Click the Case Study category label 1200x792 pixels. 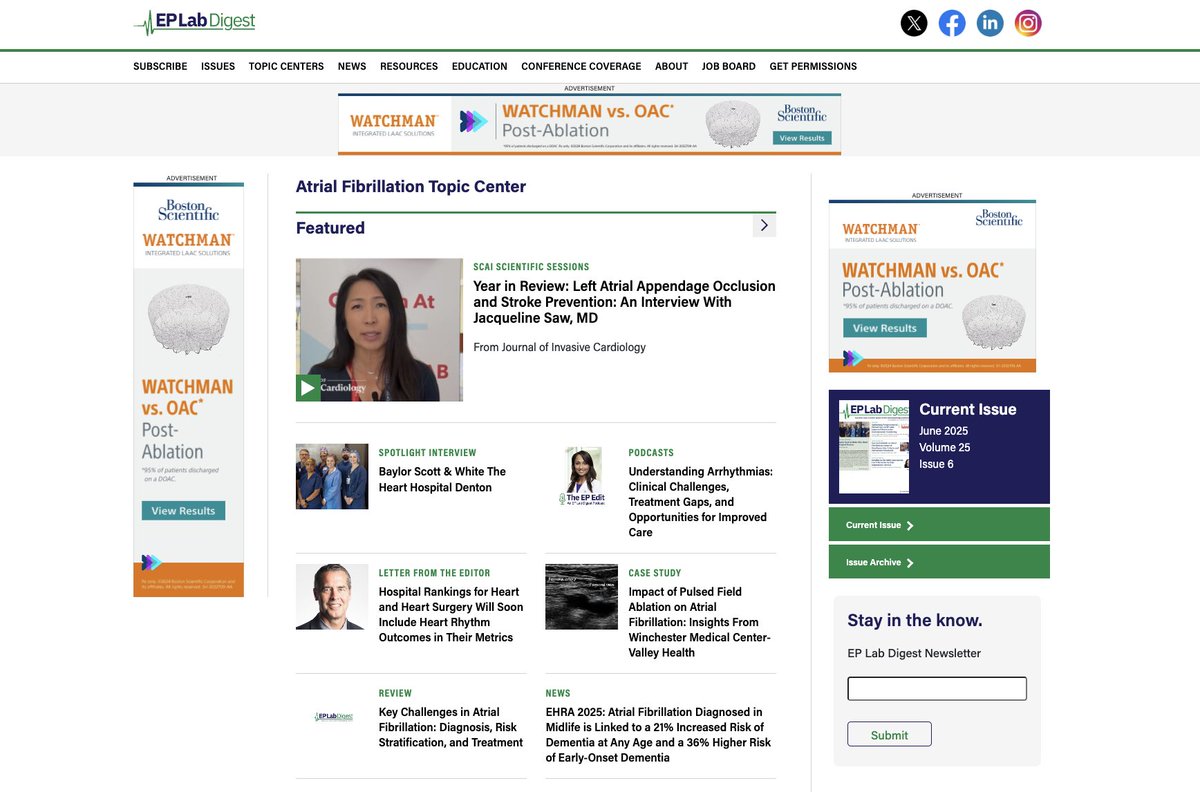tap(655, 573)
